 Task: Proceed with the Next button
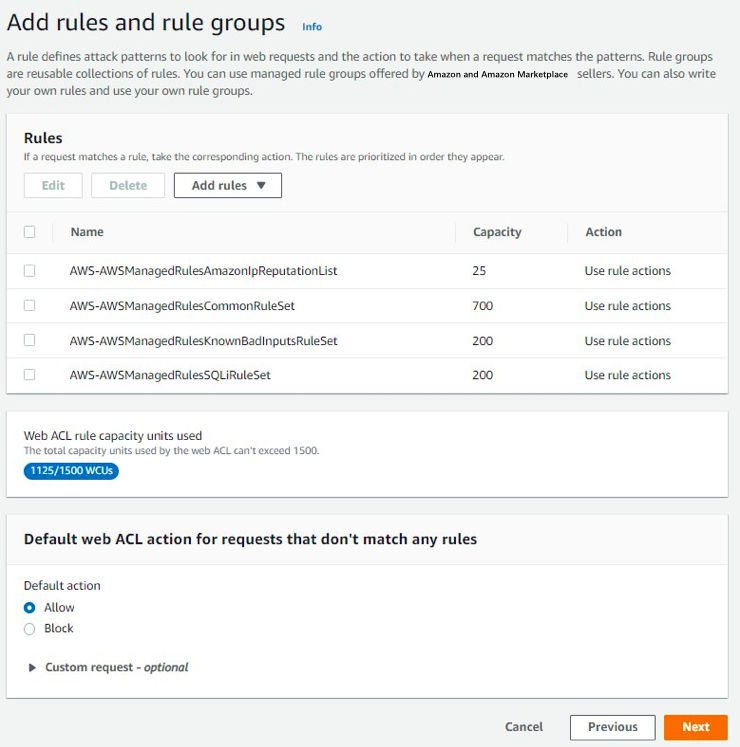(x=696, y=727)
